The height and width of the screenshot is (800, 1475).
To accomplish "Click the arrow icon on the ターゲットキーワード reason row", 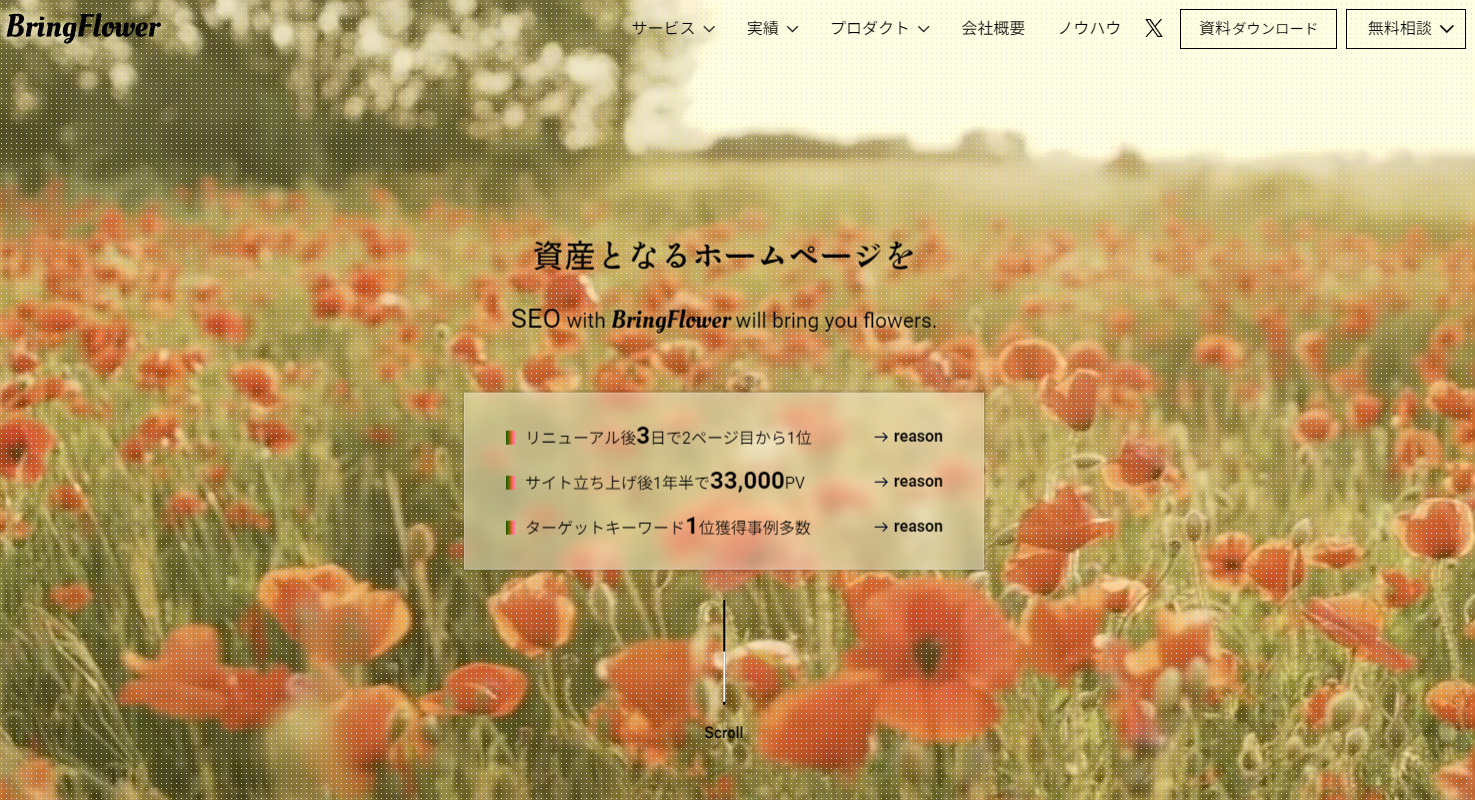I will click(x=881, y=527).
